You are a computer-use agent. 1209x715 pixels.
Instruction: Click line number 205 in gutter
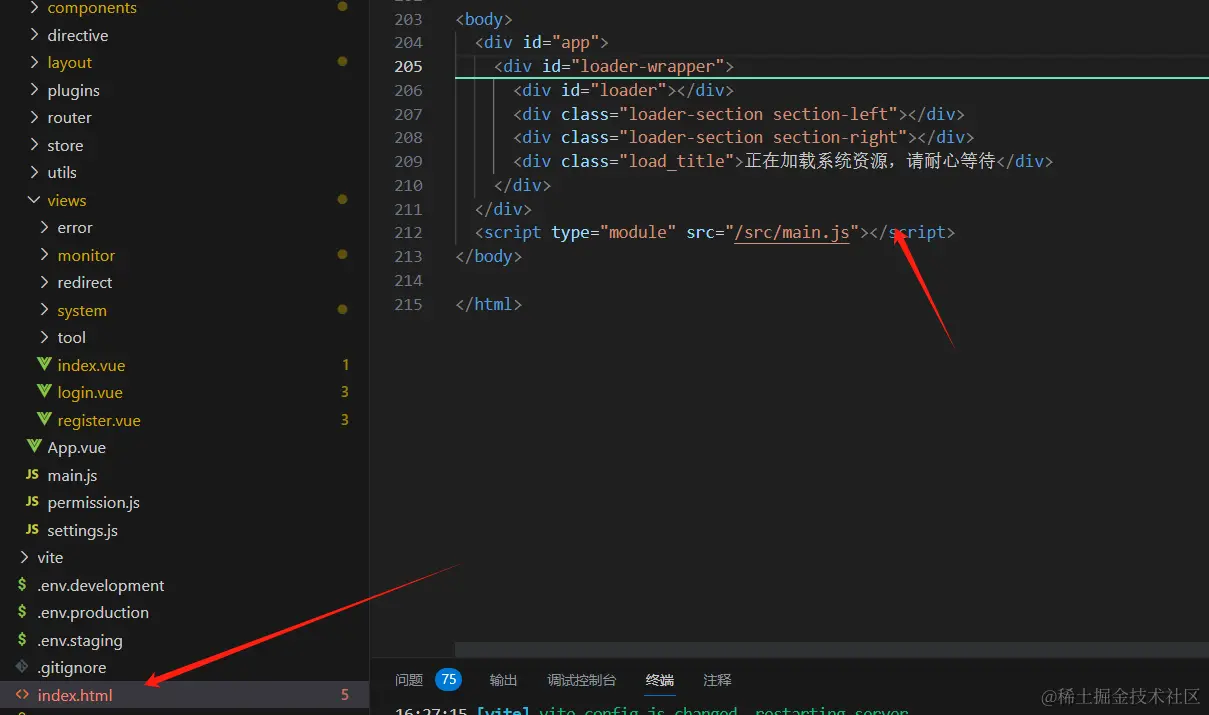pos(408,66)
